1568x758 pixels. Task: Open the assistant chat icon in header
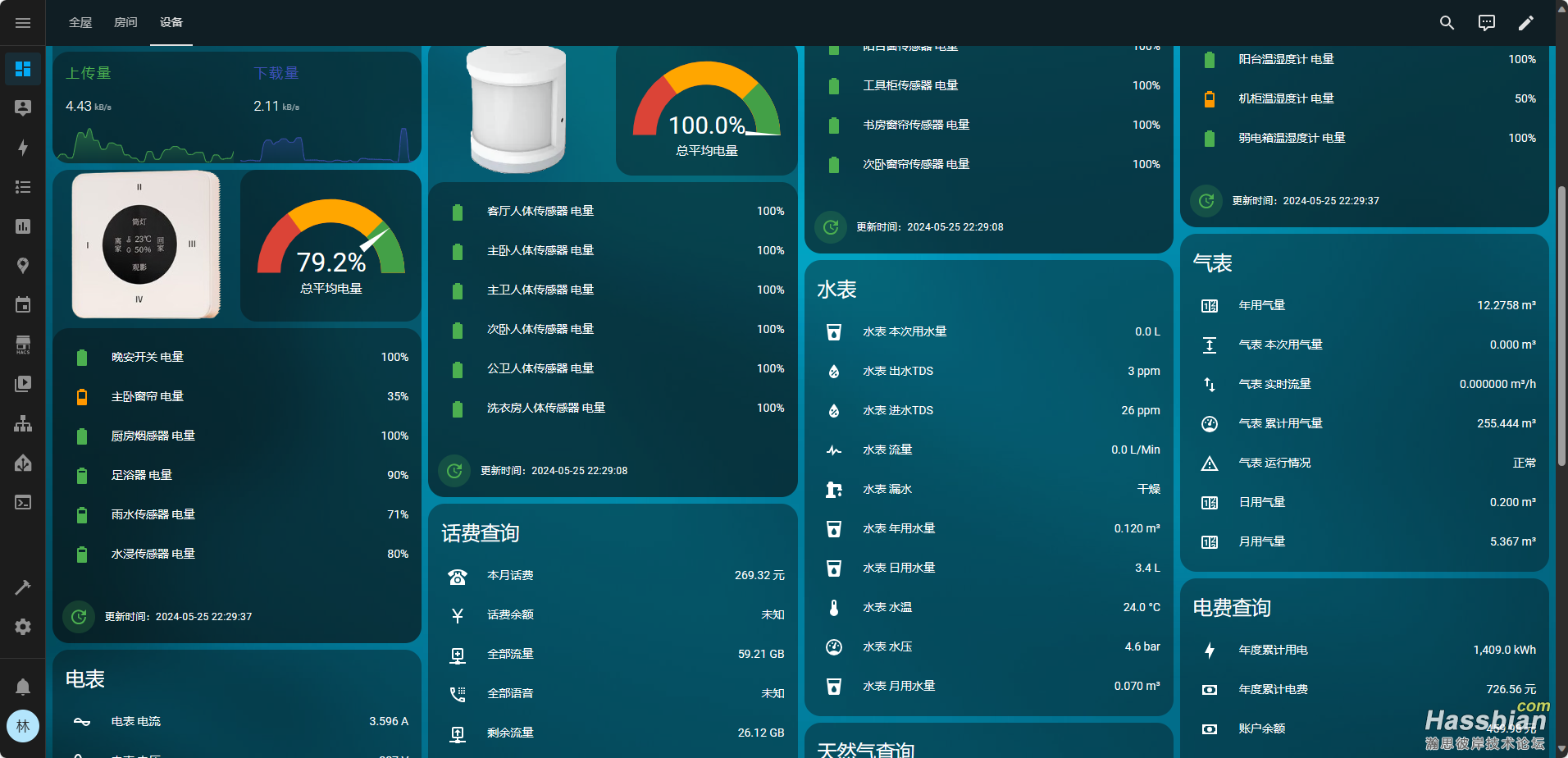[1487, 23]
